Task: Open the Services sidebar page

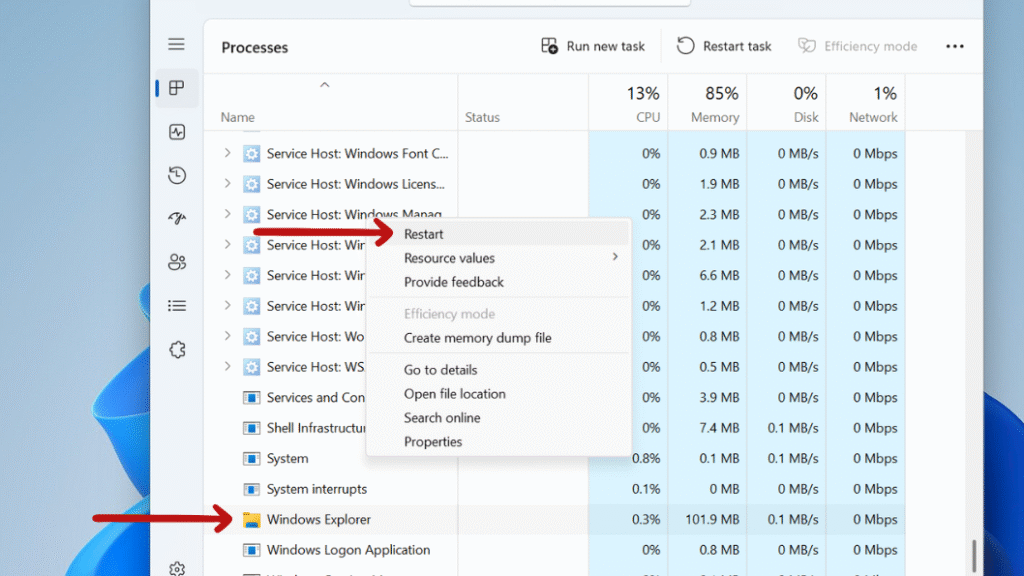Action: [177, 349]
